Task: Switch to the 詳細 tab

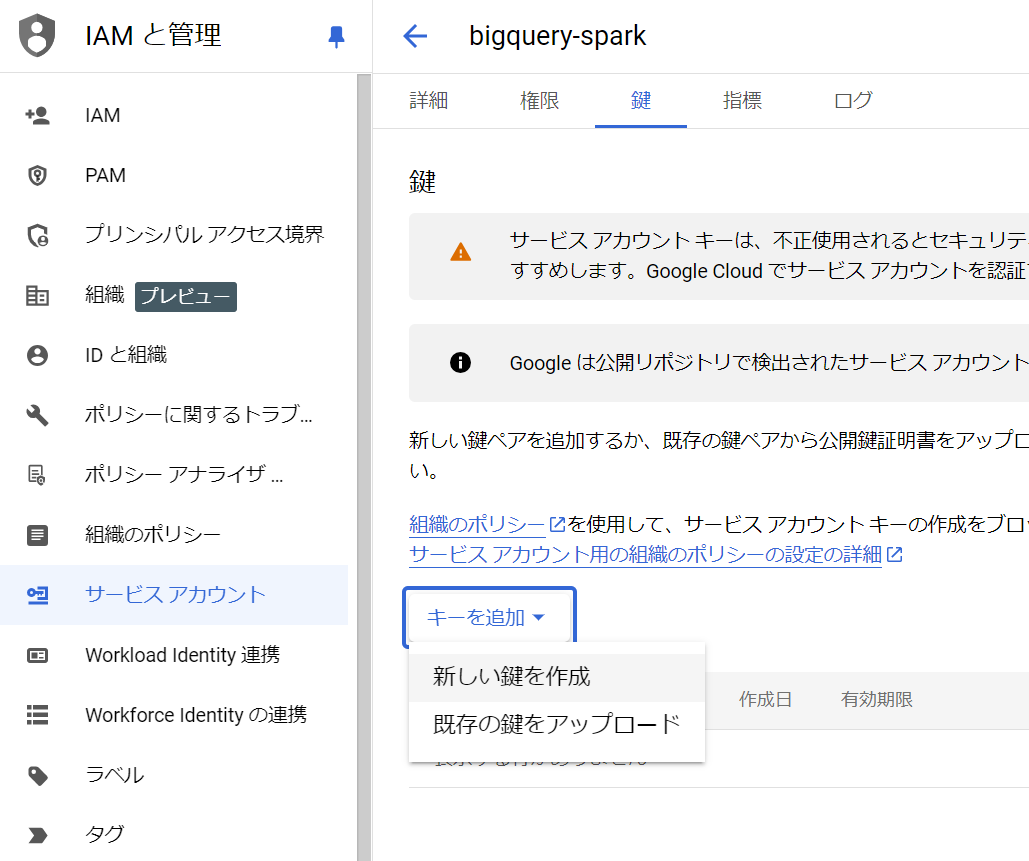Action: pos(429,100)
